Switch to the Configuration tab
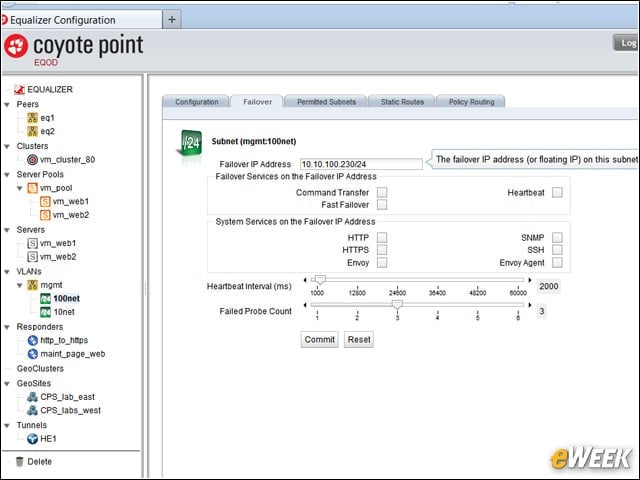 196,102
